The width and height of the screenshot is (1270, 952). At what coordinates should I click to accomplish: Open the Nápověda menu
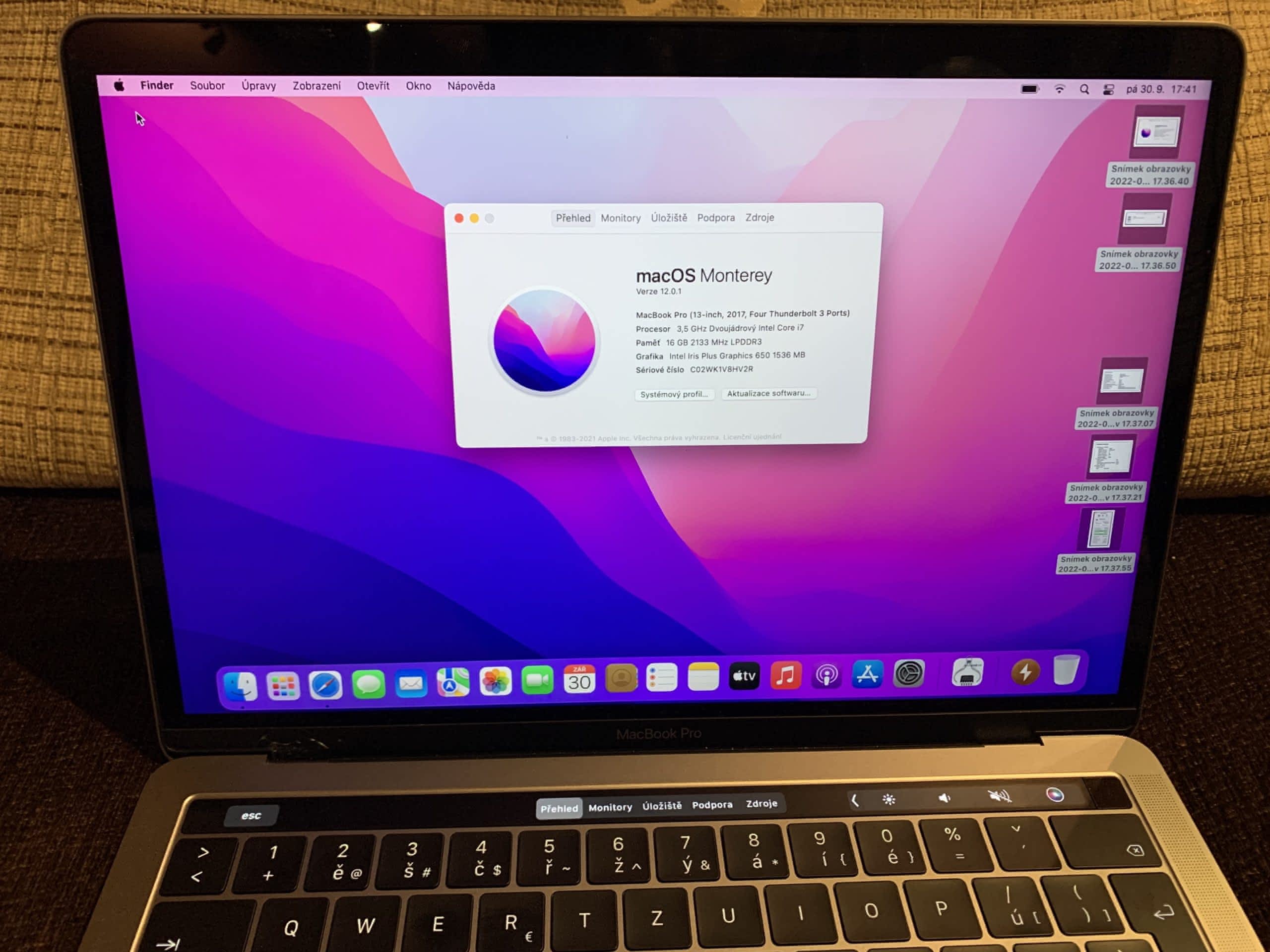[x=471, y=85]
